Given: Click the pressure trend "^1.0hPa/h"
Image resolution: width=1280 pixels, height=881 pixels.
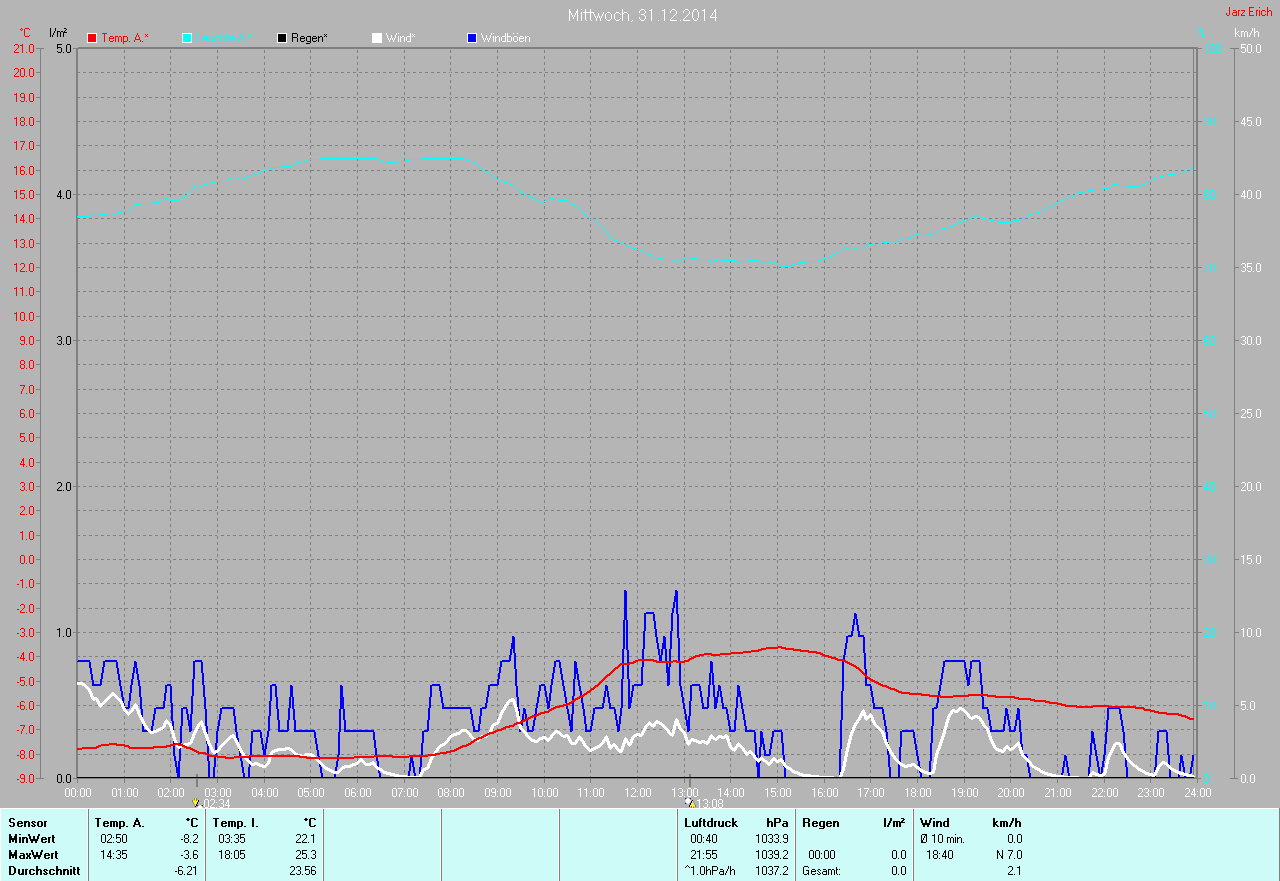Looking at the screenshot, I should tap(710, 871).
